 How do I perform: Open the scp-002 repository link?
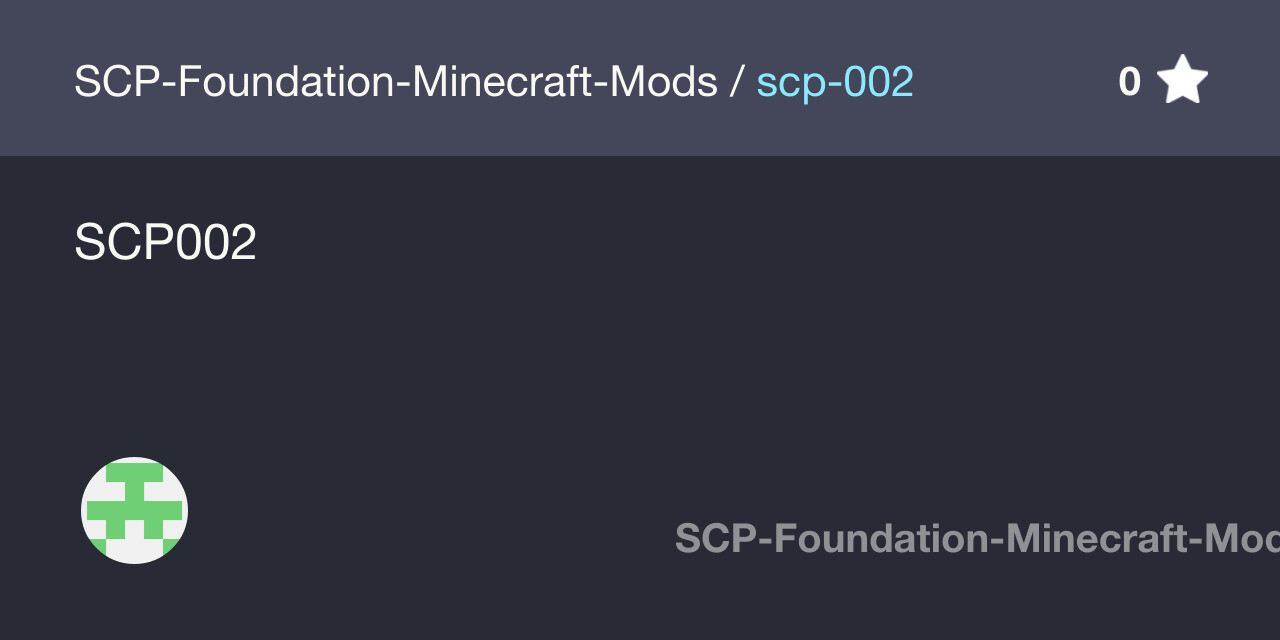(835, 82)
